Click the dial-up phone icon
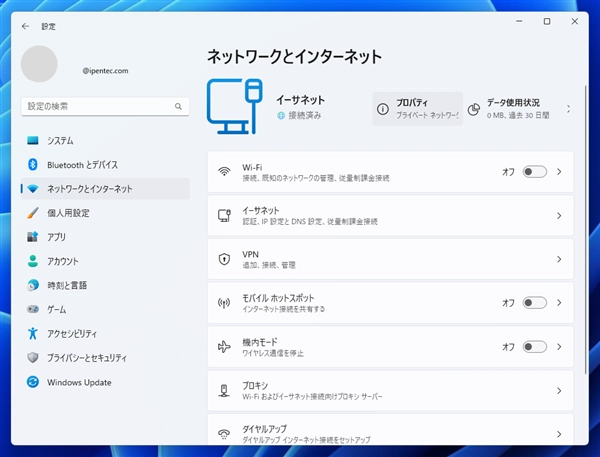The width and height of the screenshot is (600, 457). (224, 434)
